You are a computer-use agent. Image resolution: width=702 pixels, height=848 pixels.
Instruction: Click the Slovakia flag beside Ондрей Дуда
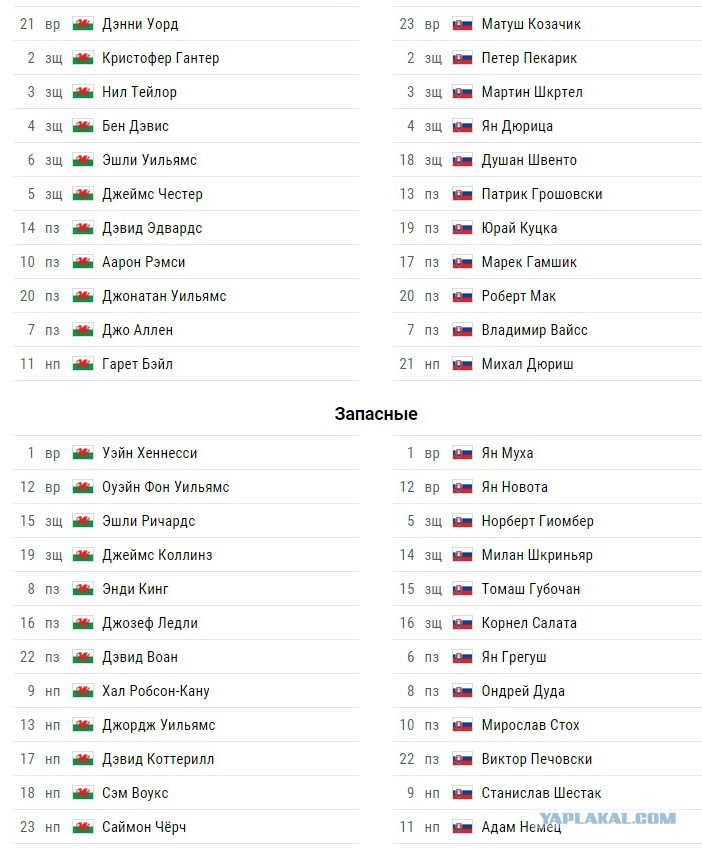[x=462, y=691]
